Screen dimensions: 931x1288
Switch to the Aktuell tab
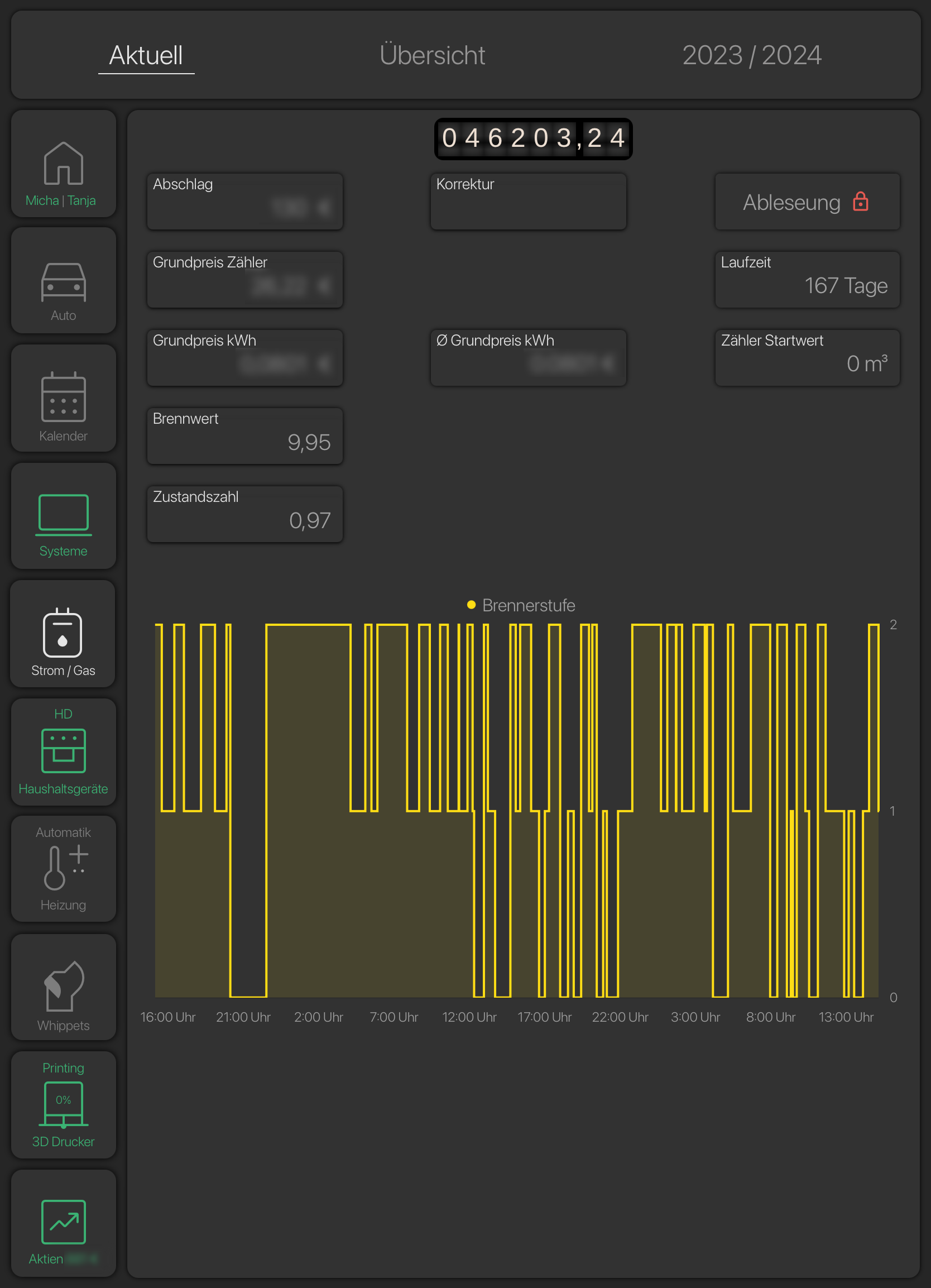click(146, 56)
